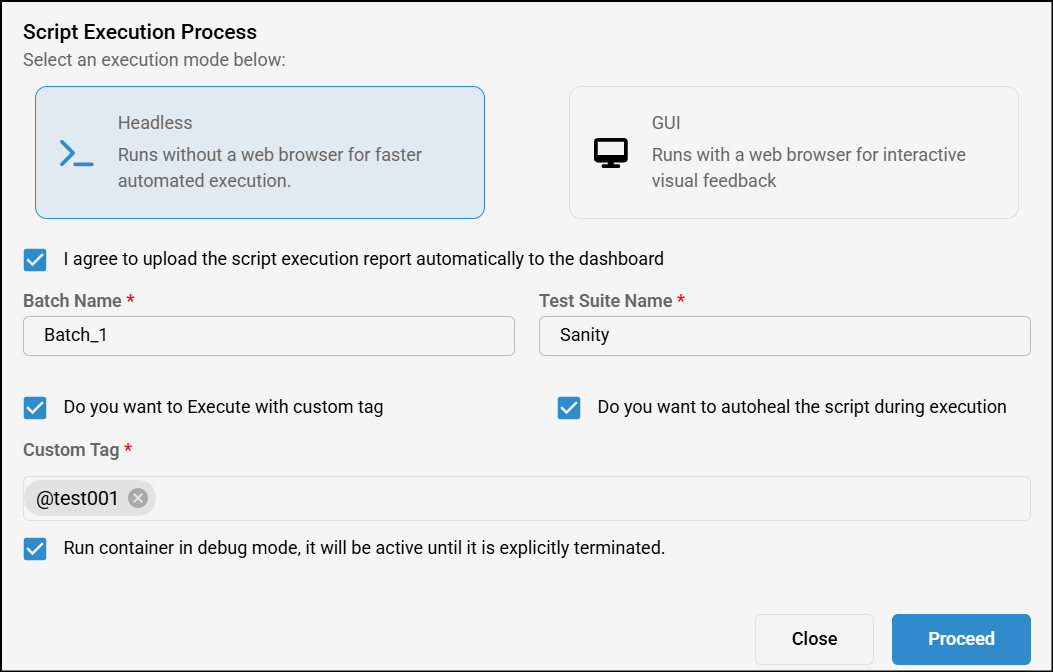Image resolution: width=1053 pixels, height=672 pixels.
Task: Toggle the Execute with custom tag checkbox
Action: (35, 408)
